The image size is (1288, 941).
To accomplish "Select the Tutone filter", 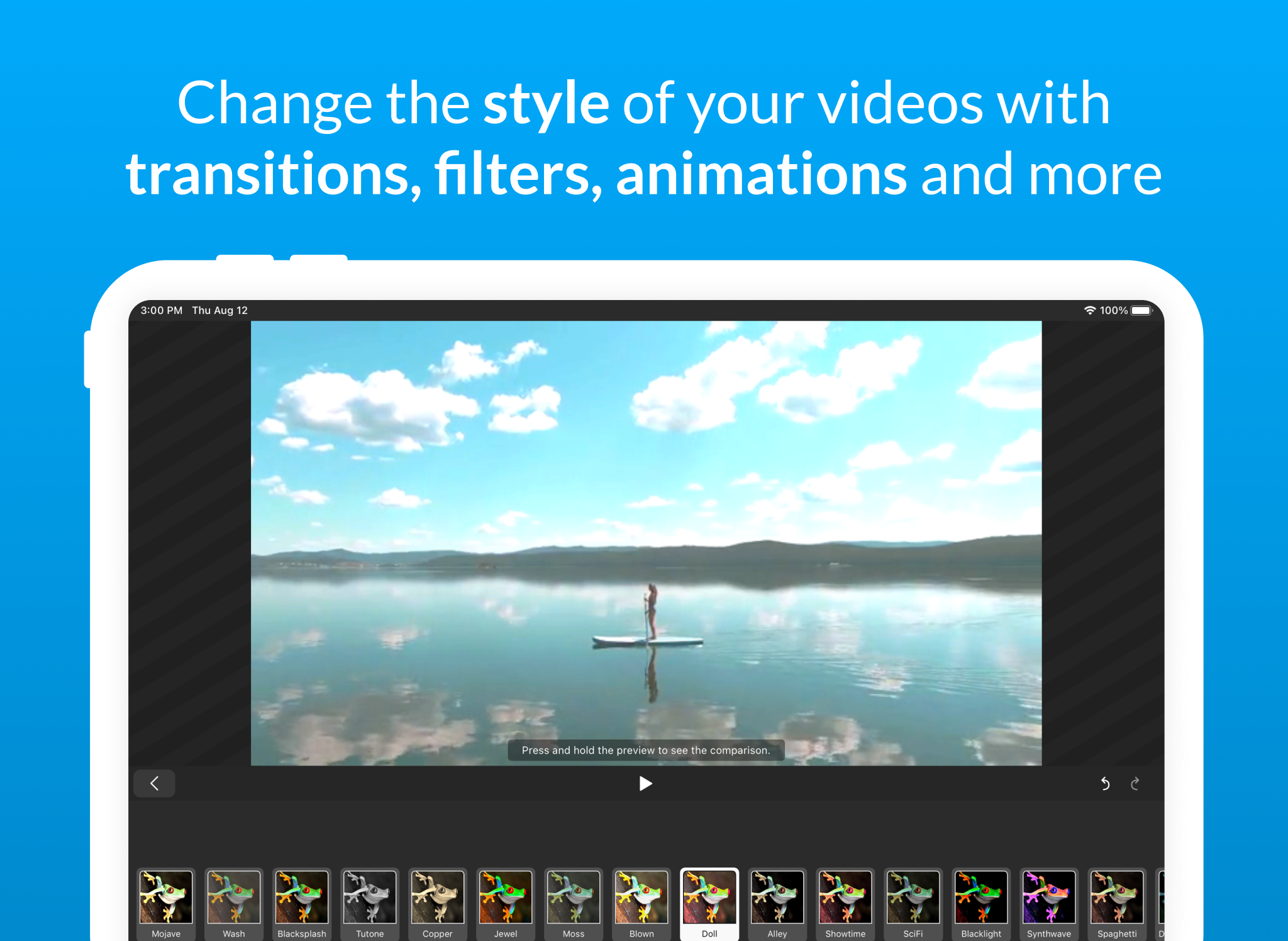I will tap(370, 898).
